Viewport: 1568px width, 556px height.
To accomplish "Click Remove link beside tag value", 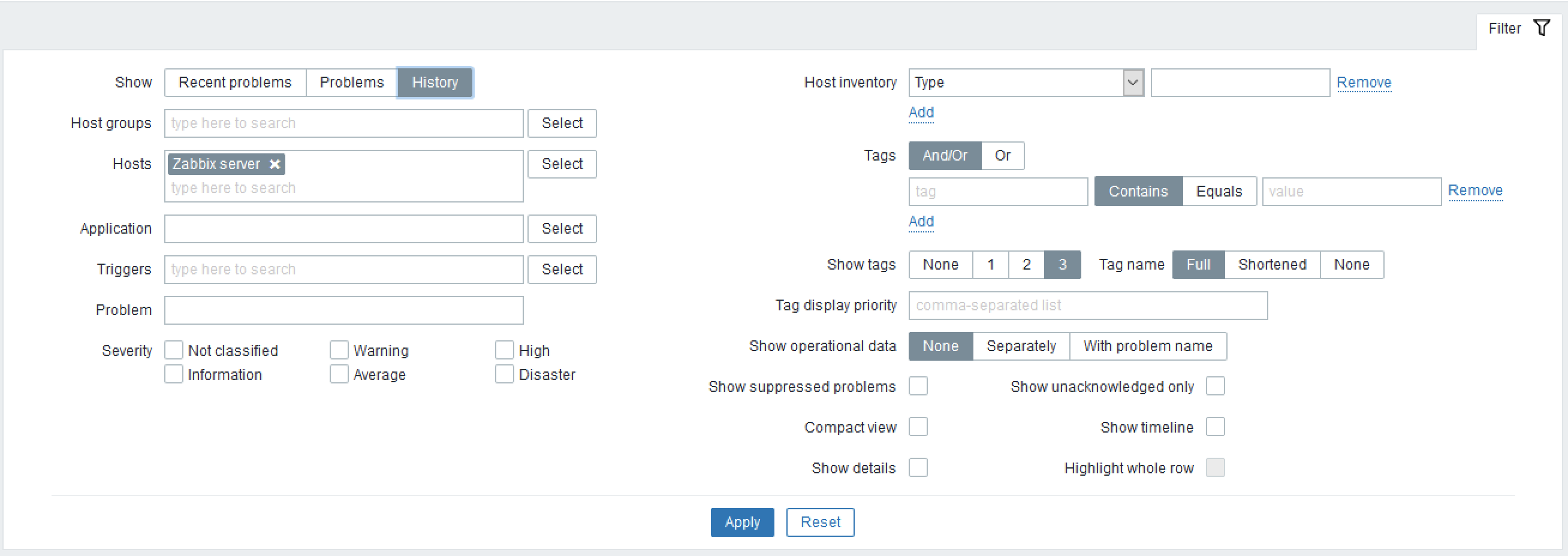I will 1474,191.
